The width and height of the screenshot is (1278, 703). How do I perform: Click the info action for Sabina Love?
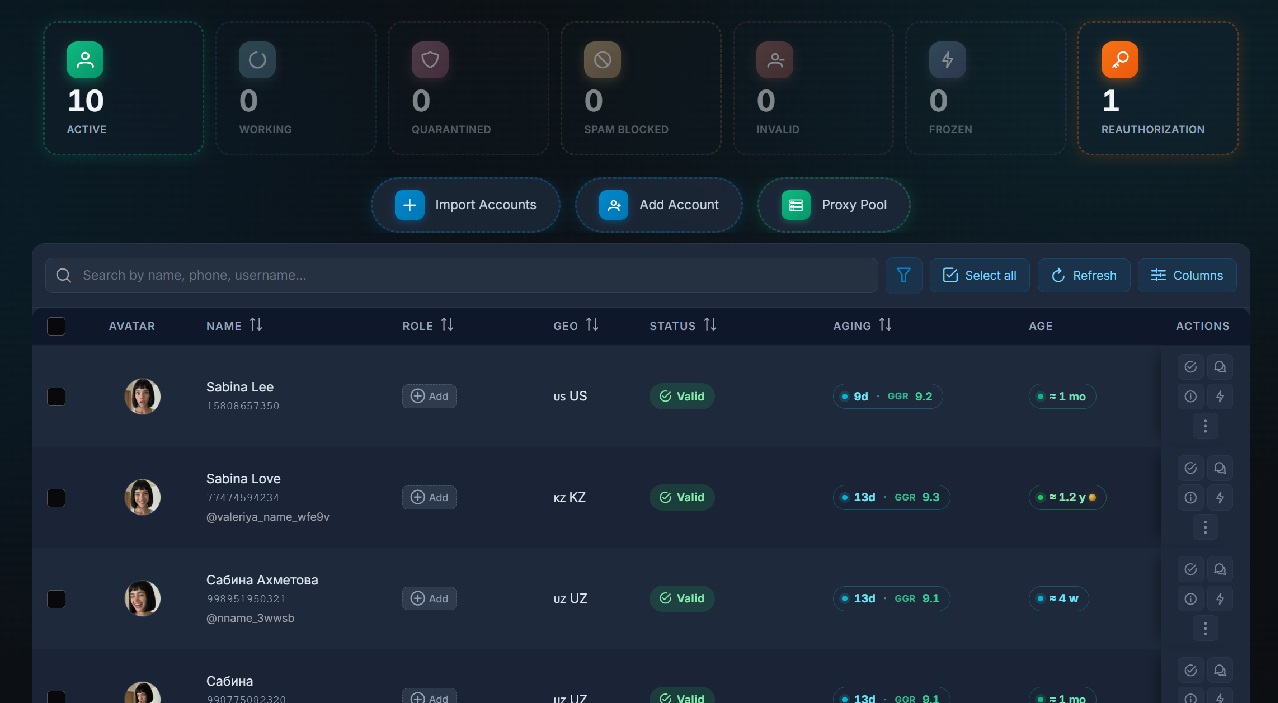pyautogui.click(x=1190, y=497)
